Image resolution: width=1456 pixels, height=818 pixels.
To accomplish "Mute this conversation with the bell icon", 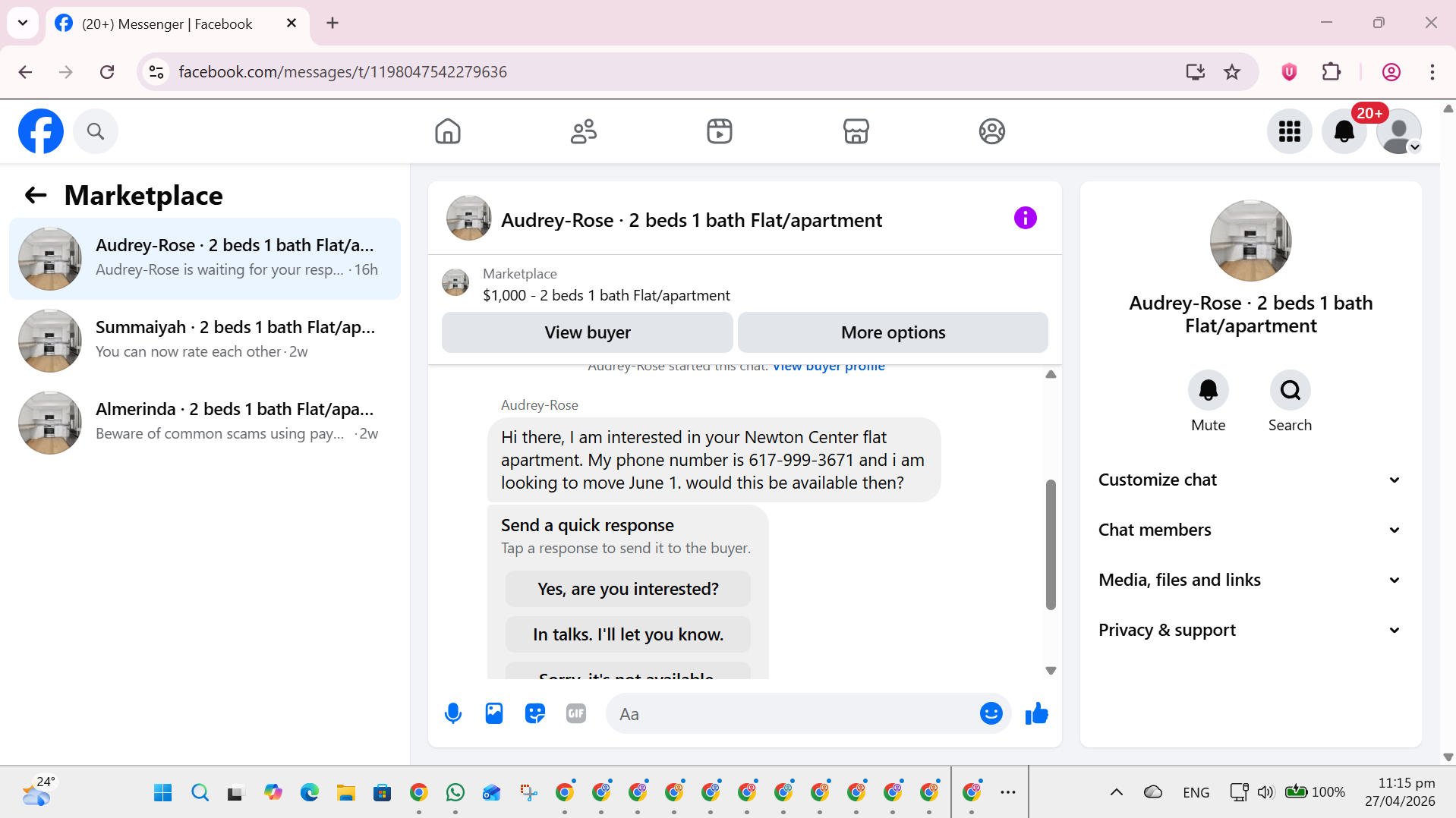I will (1209, 390).
